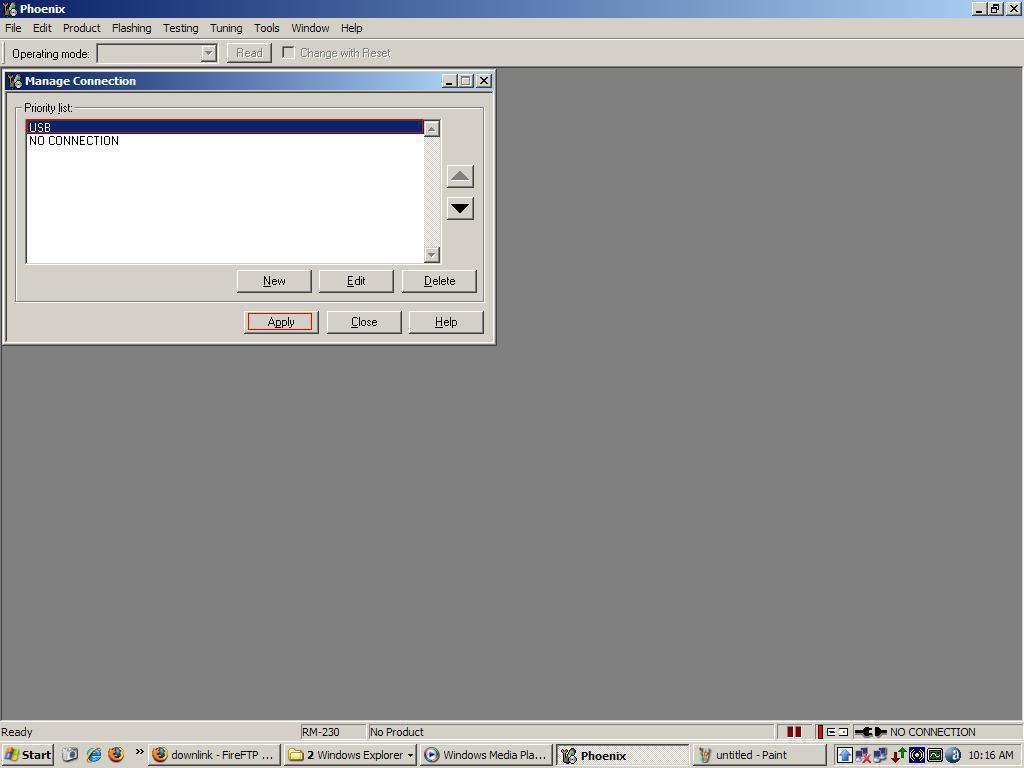The width and height of the screenshot is (1024, 768).
Task: Click New to add a connection
Action: point(274,281)
